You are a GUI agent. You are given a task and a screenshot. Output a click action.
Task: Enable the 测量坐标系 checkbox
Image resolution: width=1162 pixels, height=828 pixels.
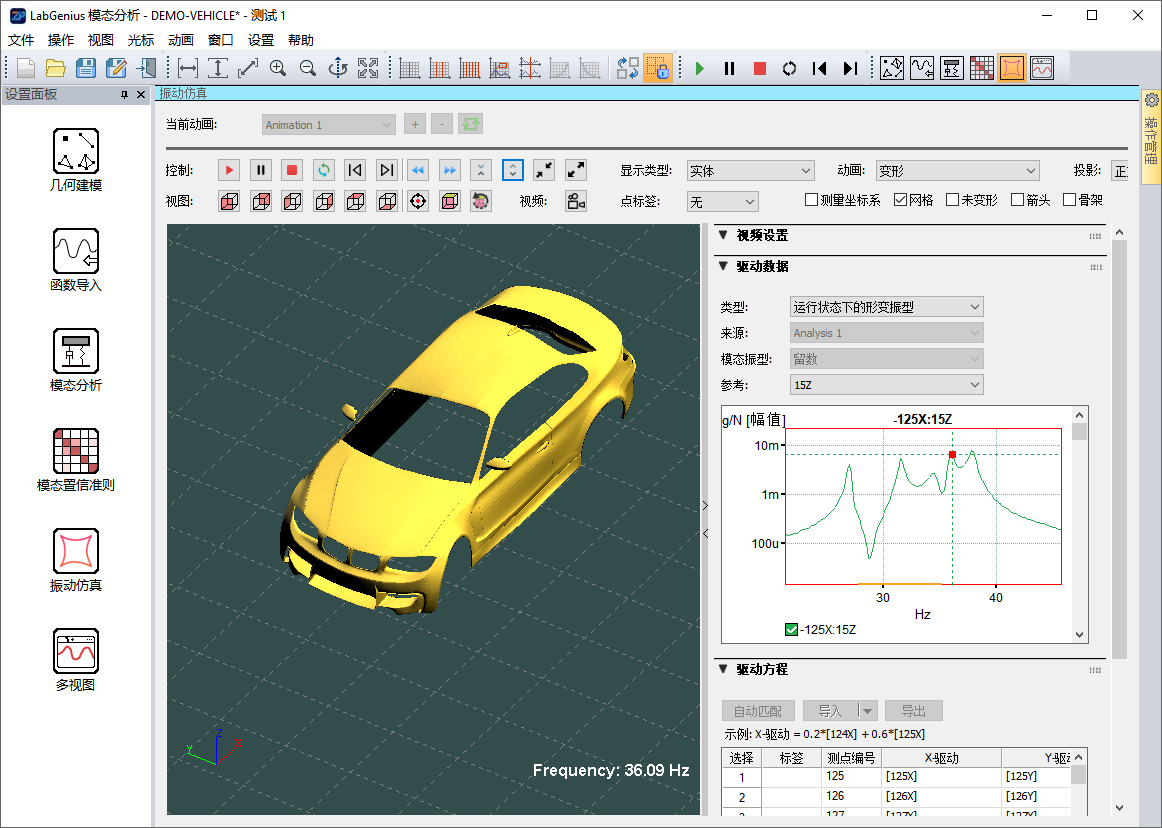tap(811, 200)
